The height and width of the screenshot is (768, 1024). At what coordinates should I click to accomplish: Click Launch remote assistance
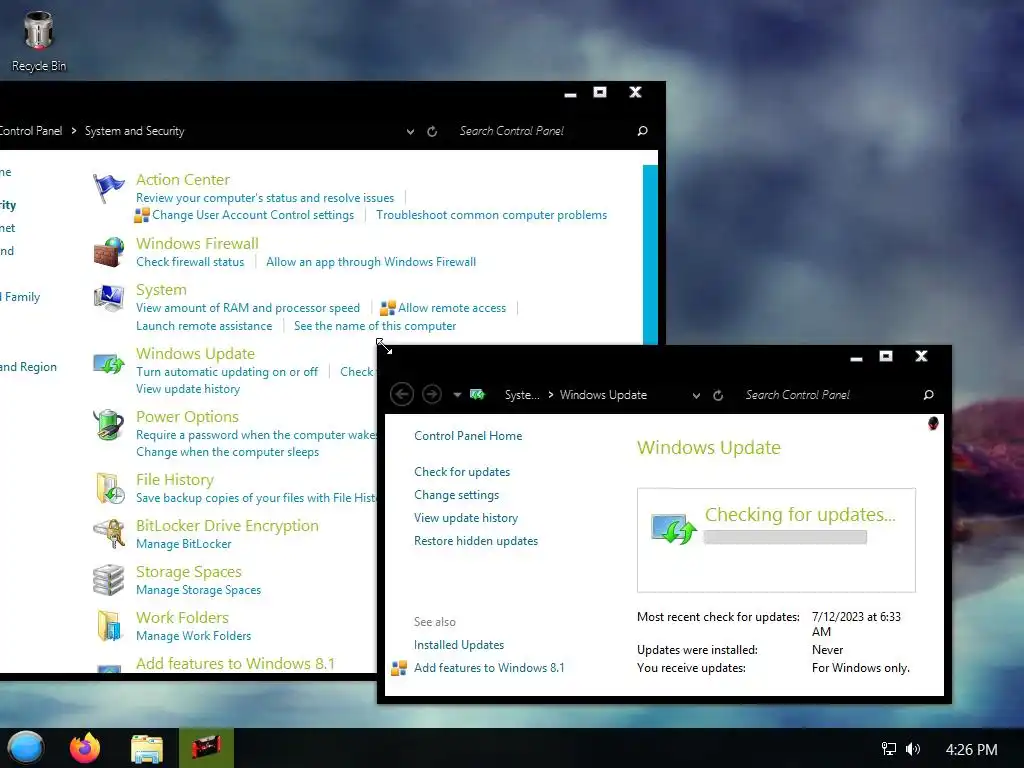[204, 326]
